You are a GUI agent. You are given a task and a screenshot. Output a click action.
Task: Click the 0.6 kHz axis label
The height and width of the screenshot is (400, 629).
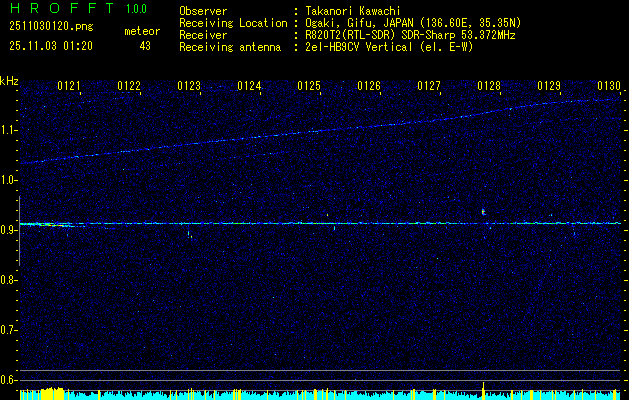pos(9,380)
